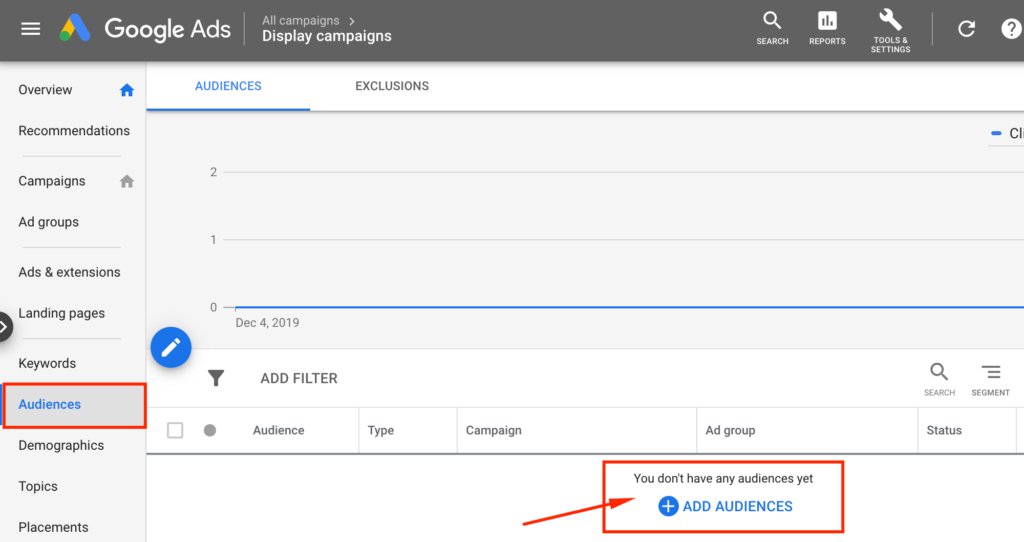Click the Search icon in top bar
1024x542 pixels.
coord(772,21)
